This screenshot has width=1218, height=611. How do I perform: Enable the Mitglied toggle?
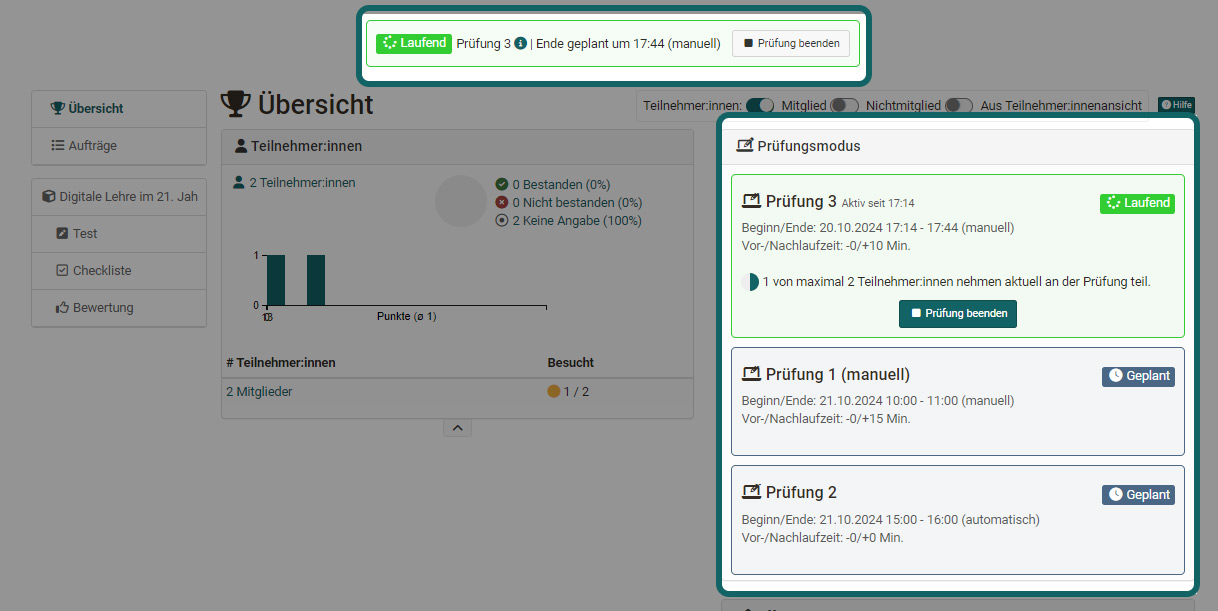click(843, 103)
